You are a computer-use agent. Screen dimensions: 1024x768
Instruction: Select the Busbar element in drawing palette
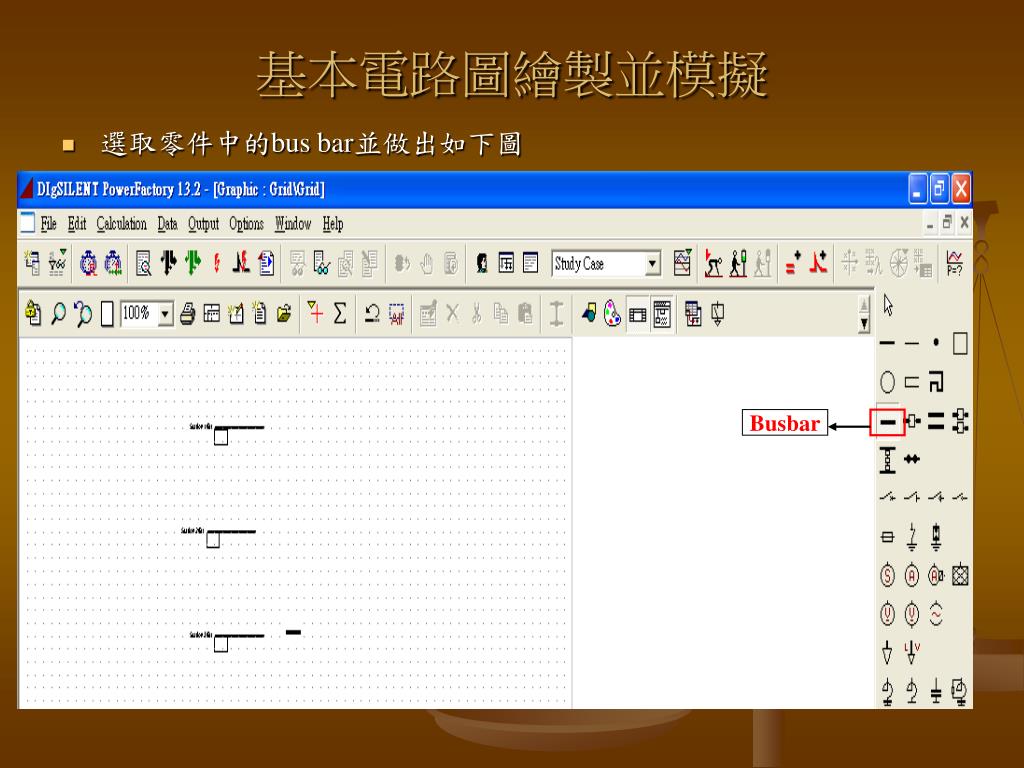click(888, 422)
